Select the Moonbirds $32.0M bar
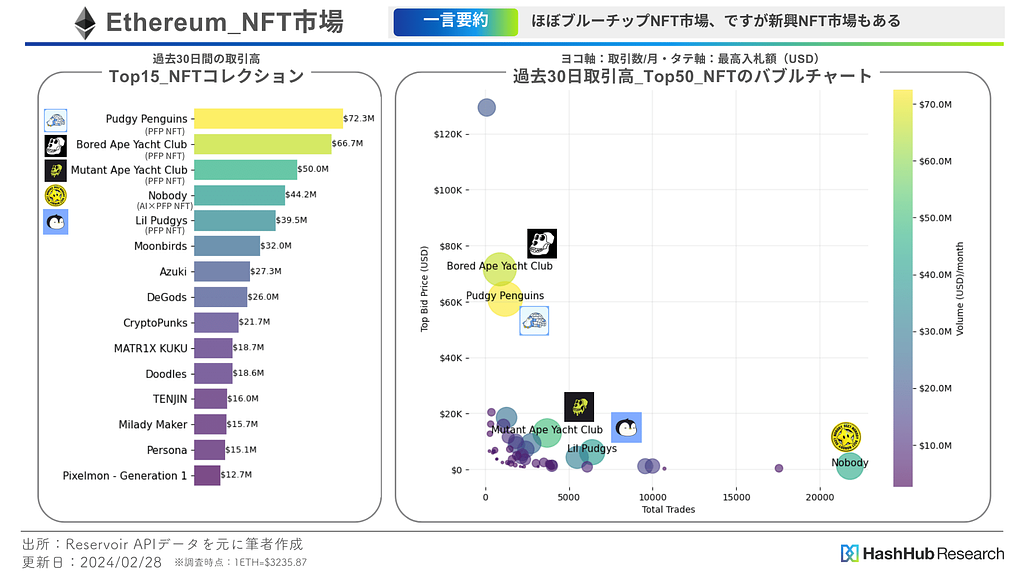 coord(226,246)
